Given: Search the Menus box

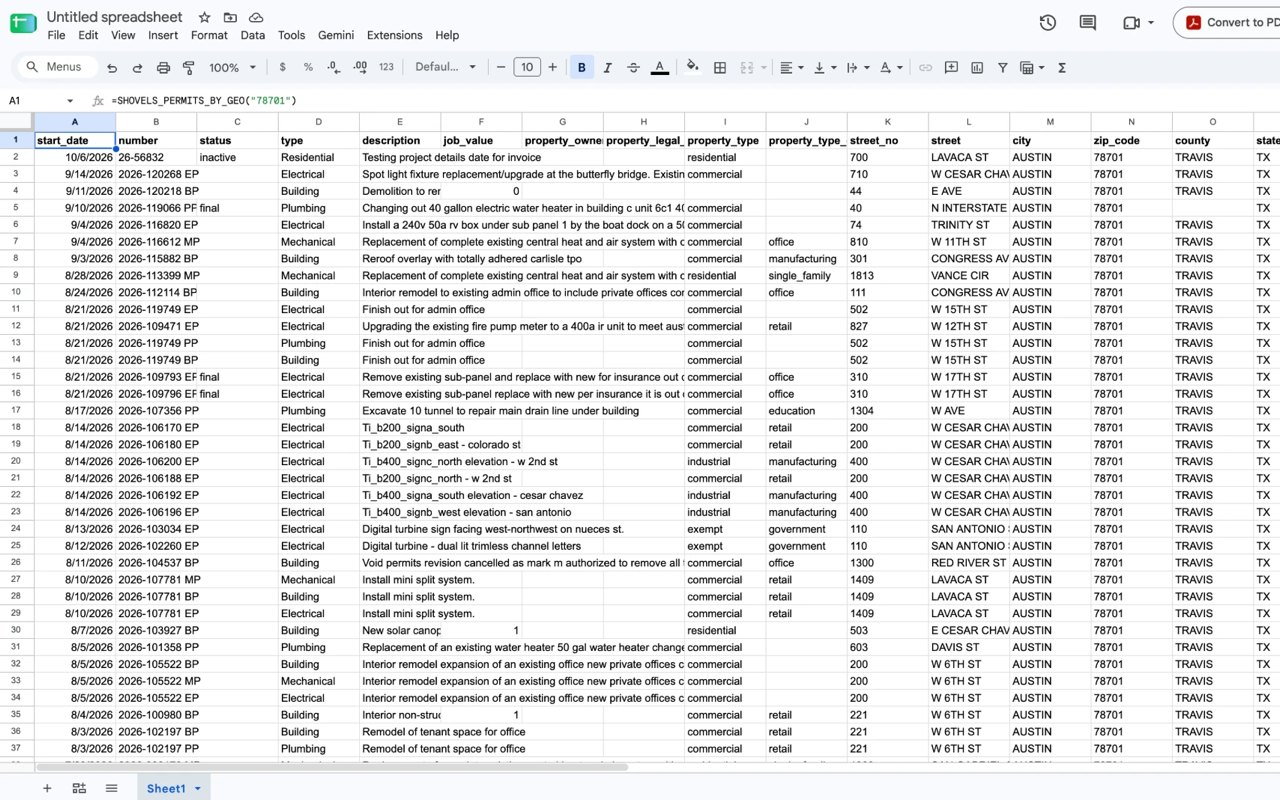Looking at the screenshot, I should (57, 68).
